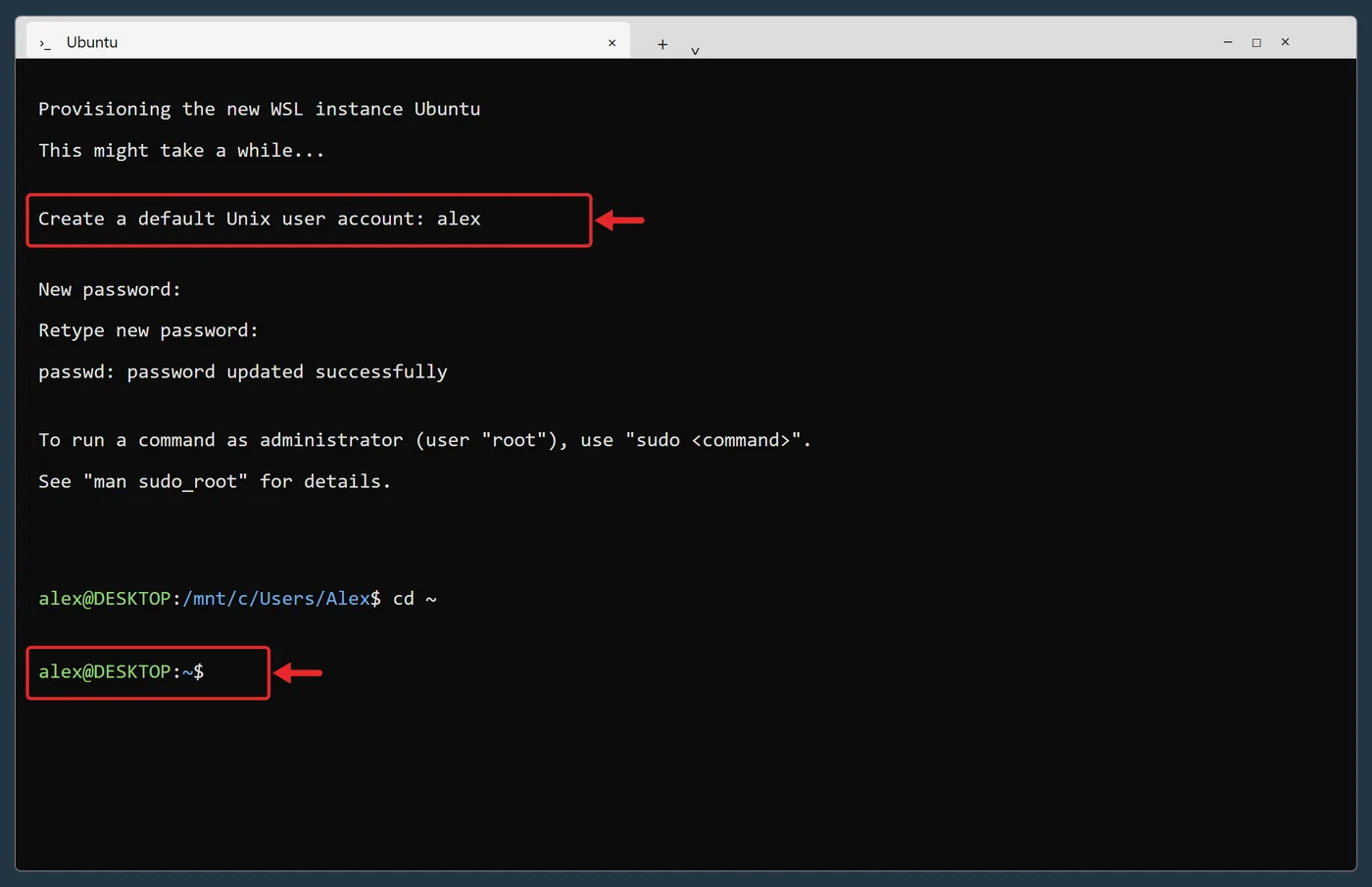The height and width of the screenshot is (887, 1372).
Task: Click the terminal icon on Ubuntu tab
Action: tap(45, 43)
